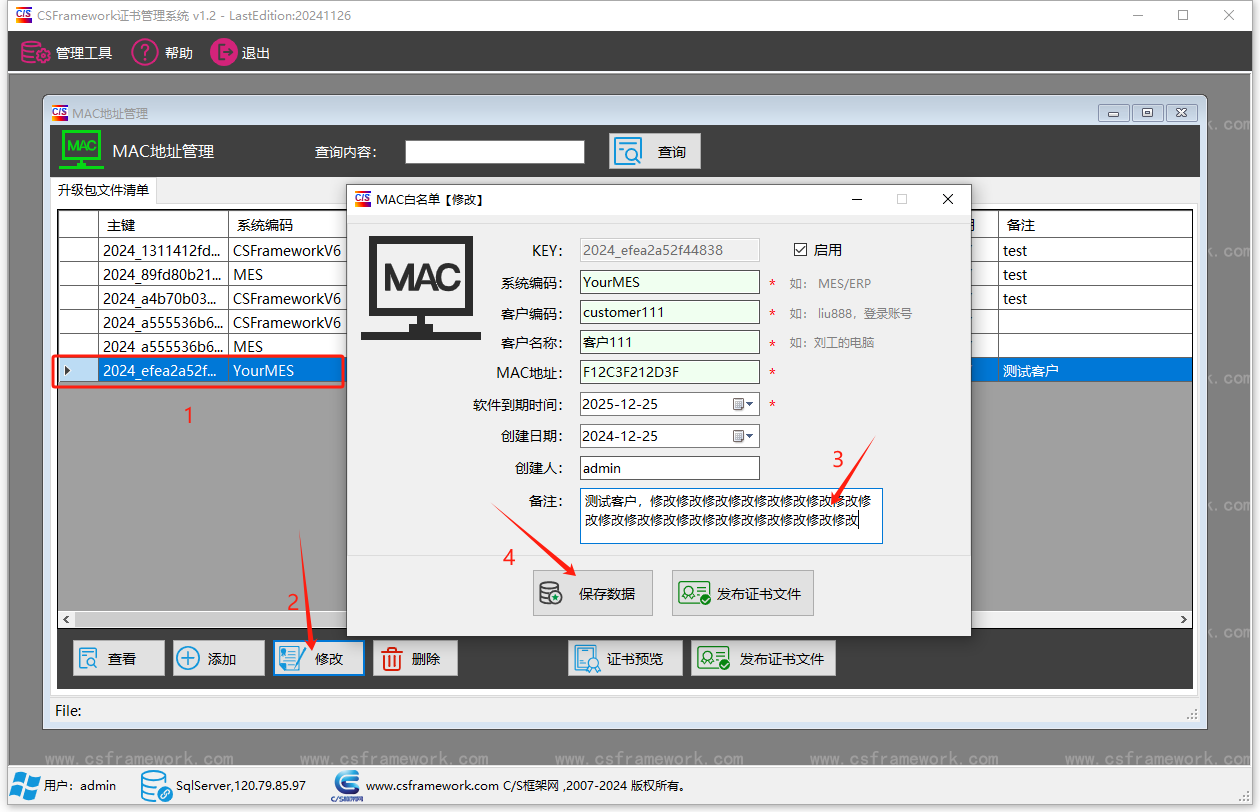Open the 帮助 menu

(x=162, y=53)
